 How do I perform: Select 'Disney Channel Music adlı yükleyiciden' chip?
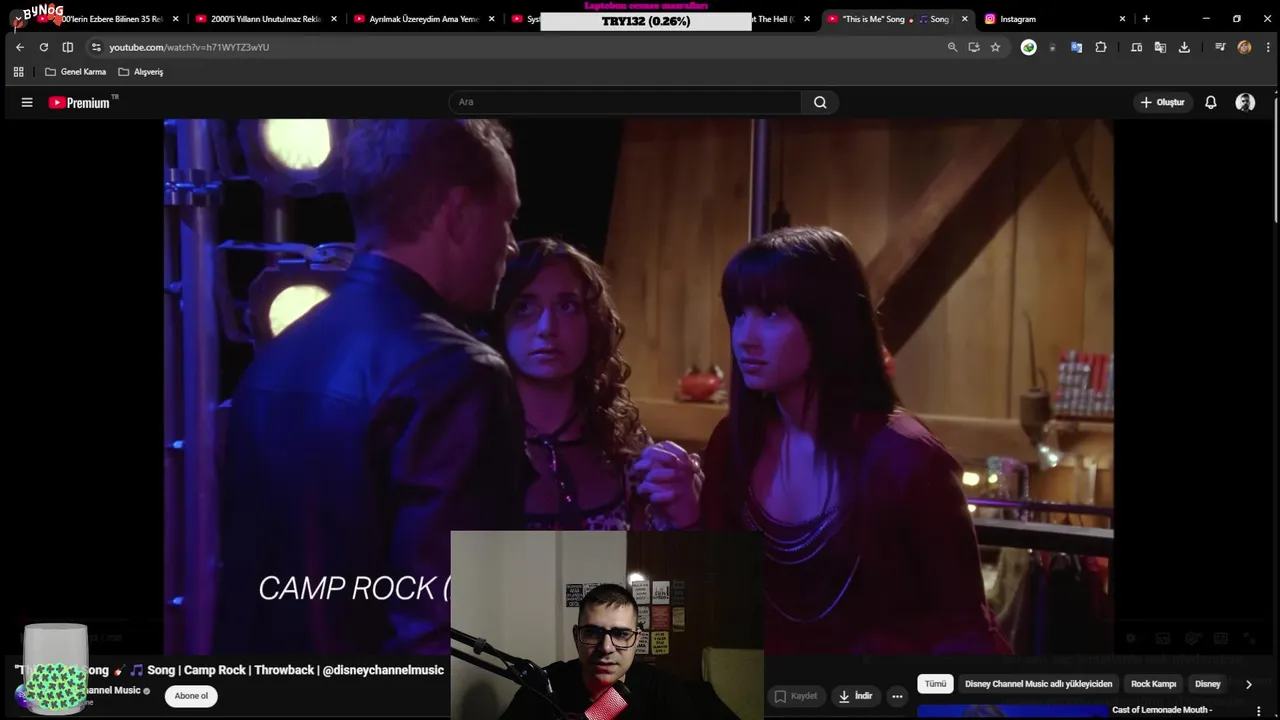coord(1038,684)
